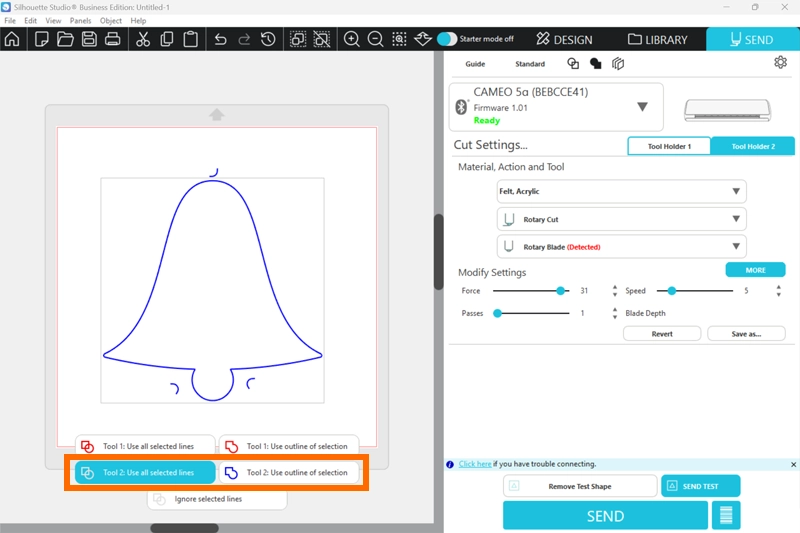Click the Undo arrow icon

click(220, 39)
